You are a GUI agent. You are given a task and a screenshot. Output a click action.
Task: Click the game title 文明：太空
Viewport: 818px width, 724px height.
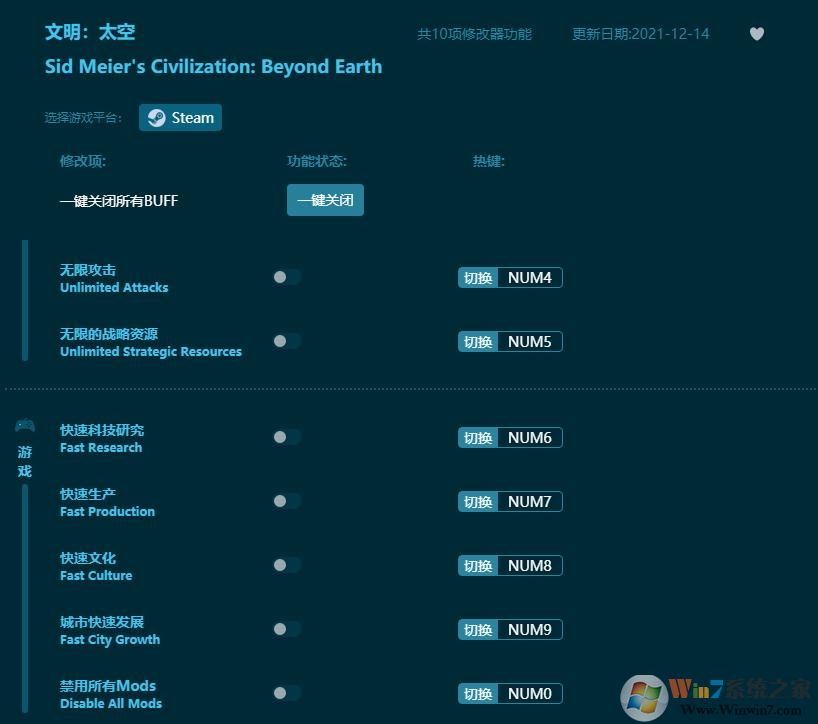tap(90, 32)
